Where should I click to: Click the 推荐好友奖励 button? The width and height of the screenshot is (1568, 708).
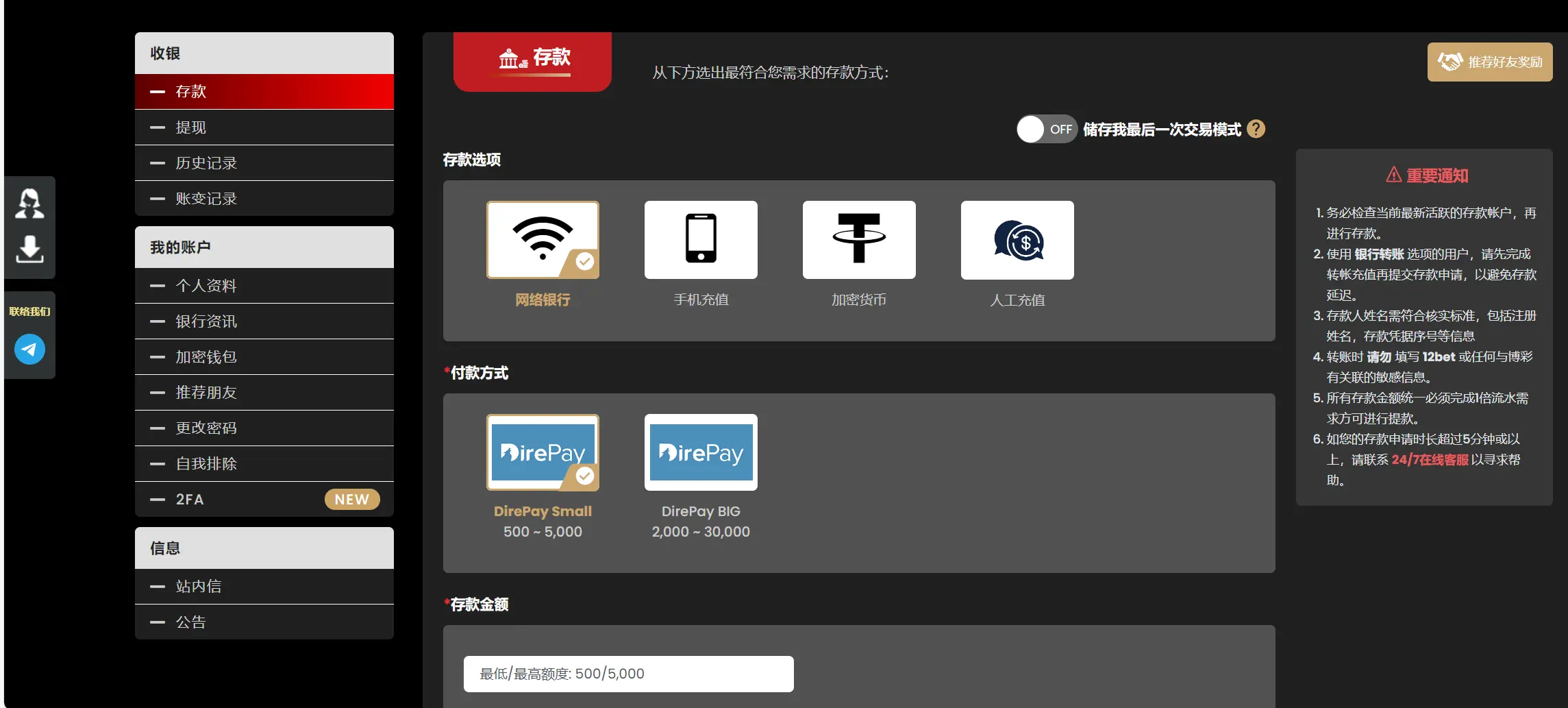1490,62
